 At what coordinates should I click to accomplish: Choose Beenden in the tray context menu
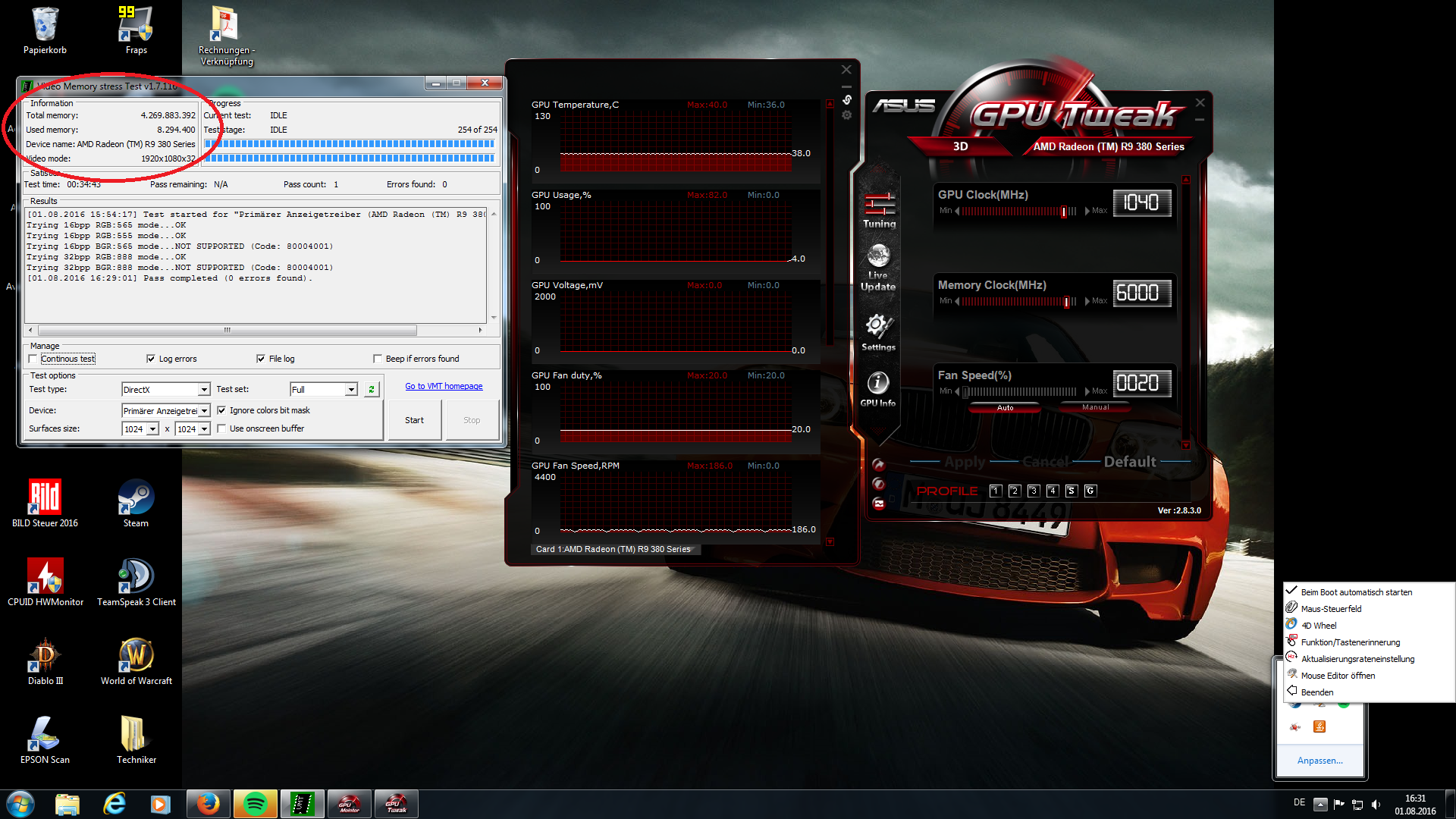1317,692
